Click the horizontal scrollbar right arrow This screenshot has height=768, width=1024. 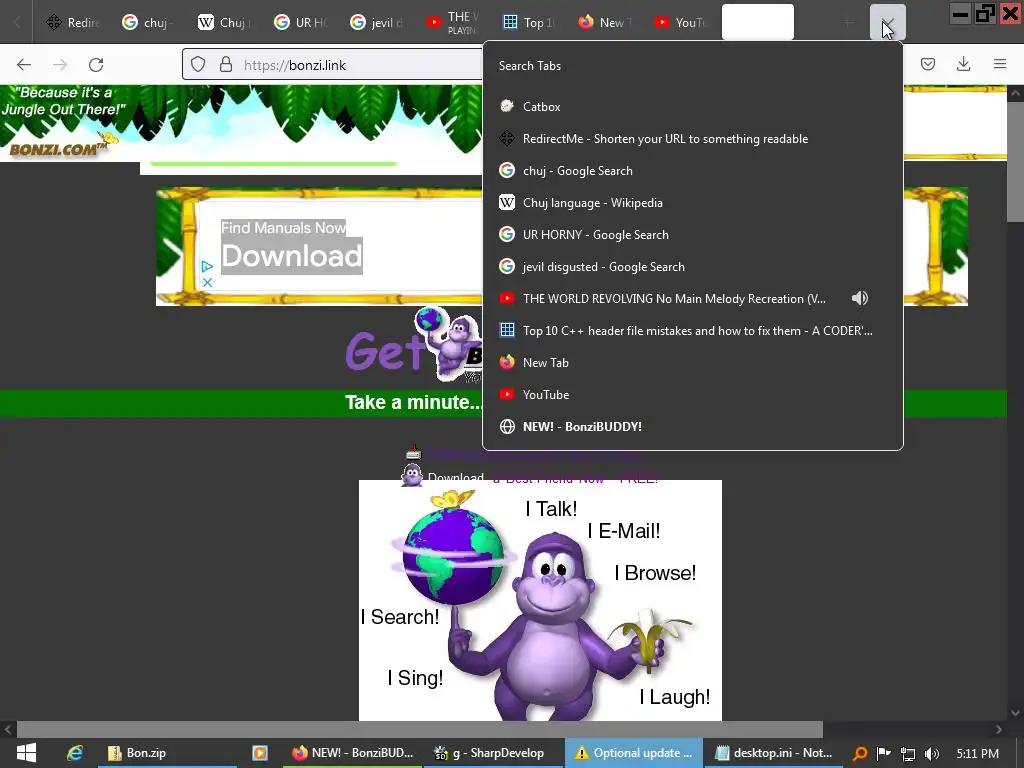pyautogui.click(x=999, y=729)
